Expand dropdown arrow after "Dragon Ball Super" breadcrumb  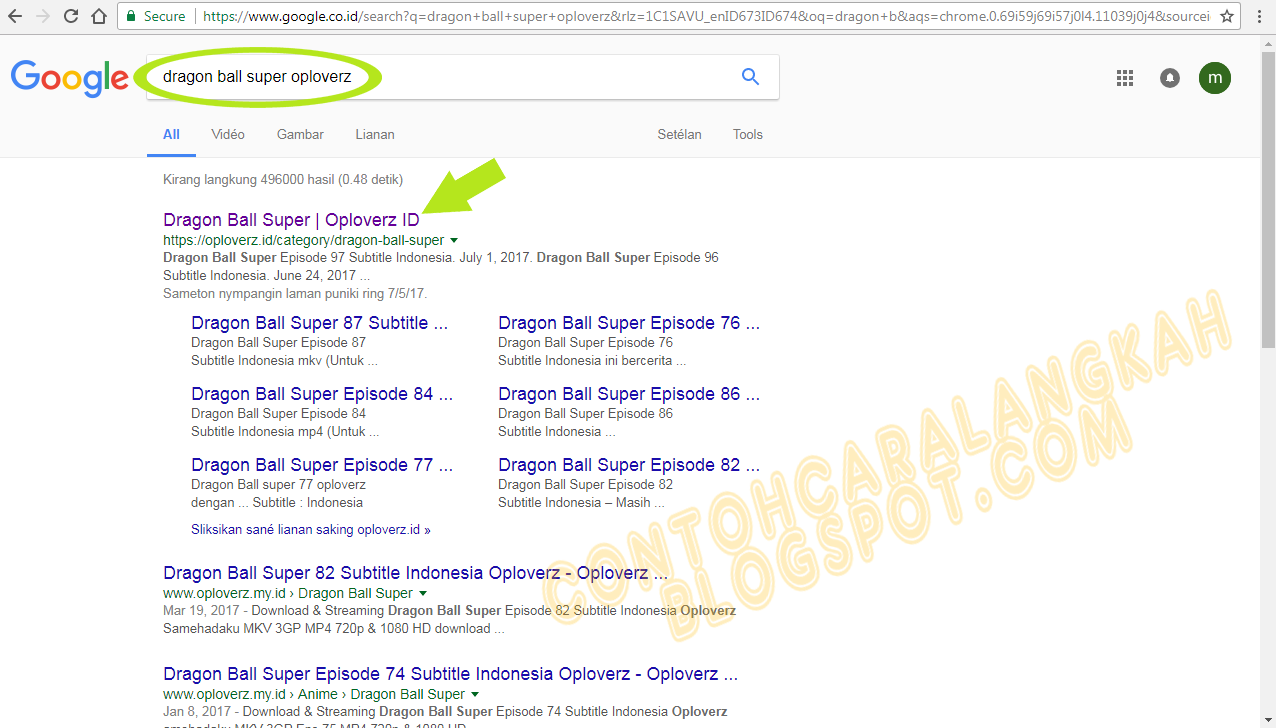423,594
